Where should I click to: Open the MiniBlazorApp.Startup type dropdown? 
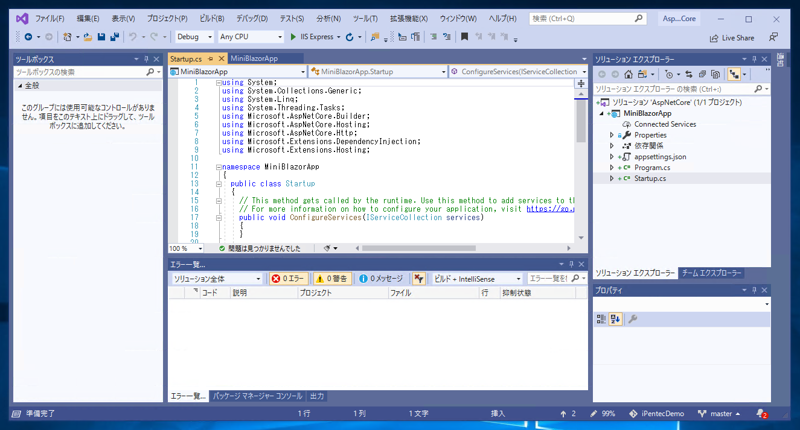coord(378,72)
